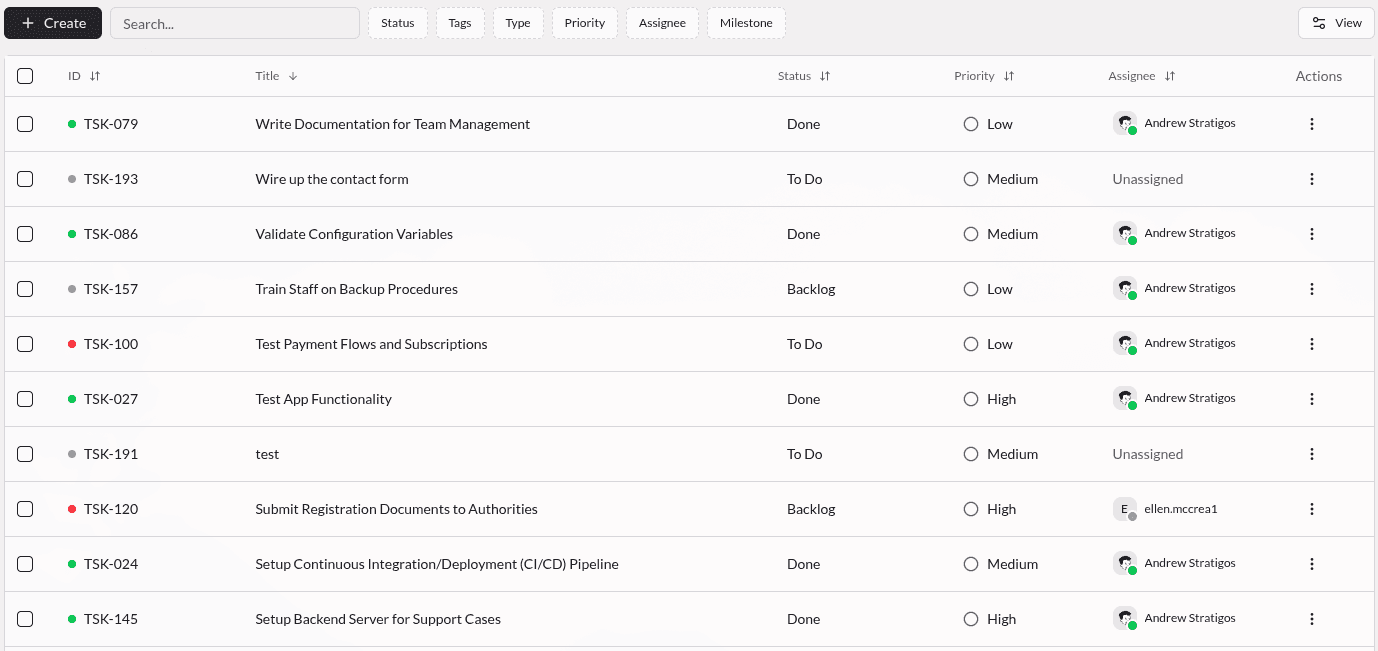Open the actions menu for TSK-120
The image size is (1378, 651).
[x=1311, y=508]
